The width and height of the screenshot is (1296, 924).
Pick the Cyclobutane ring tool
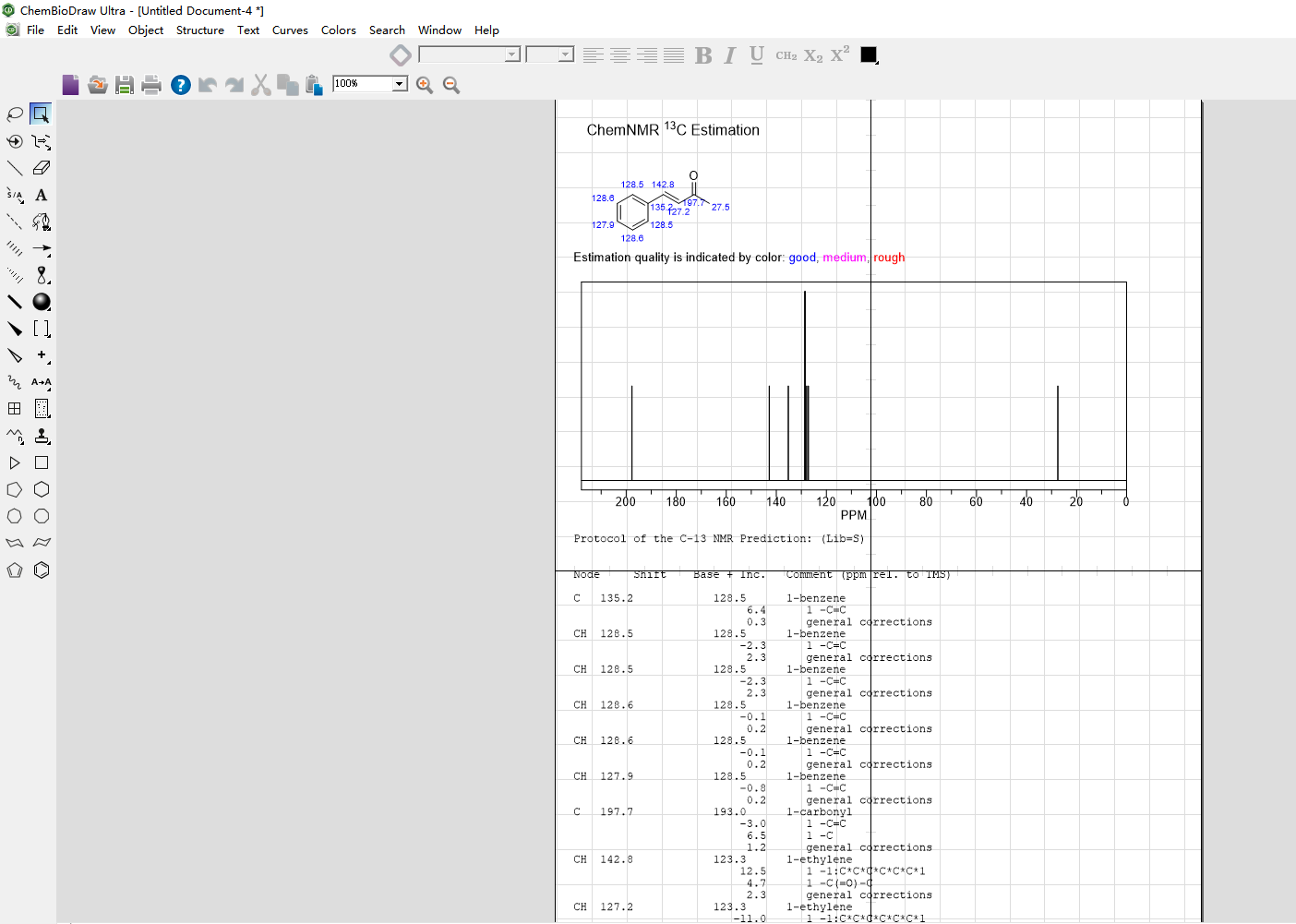42,462
